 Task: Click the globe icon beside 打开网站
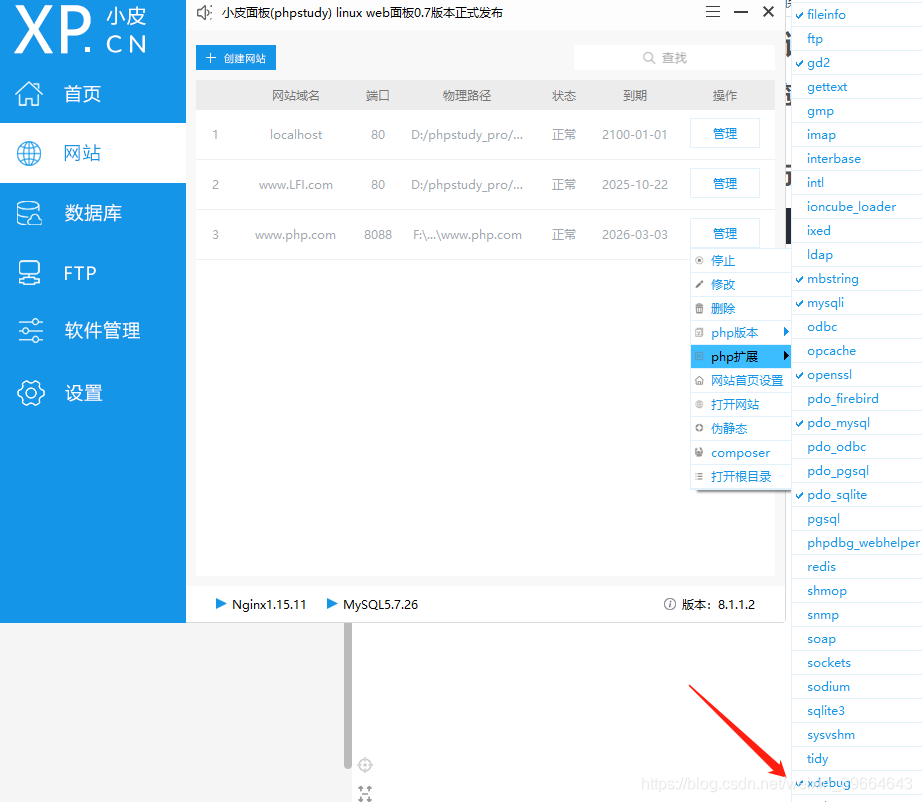699,404
